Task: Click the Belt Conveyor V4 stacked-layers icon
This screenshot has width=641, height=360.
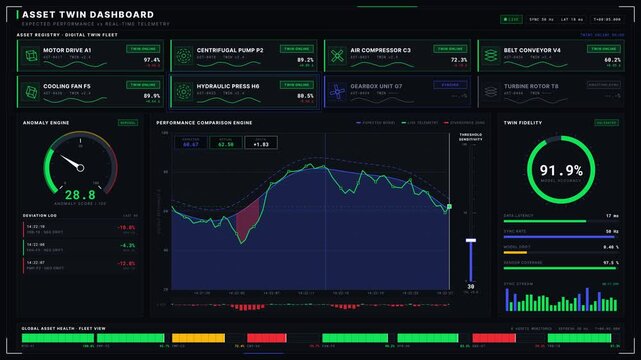Action: (491, 56)
